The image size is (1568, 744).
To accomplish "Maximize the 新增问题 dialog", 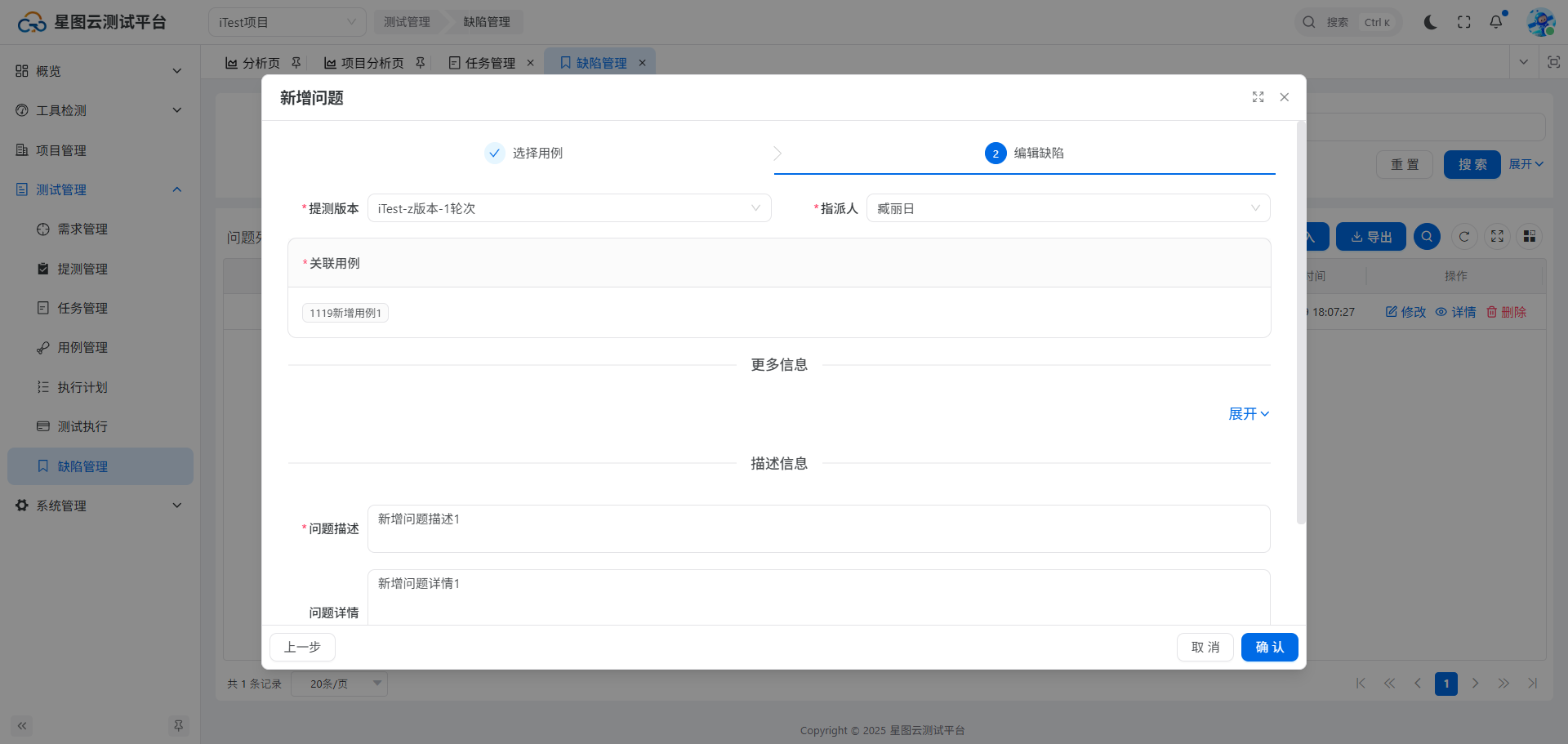I will click(1258, 97).
